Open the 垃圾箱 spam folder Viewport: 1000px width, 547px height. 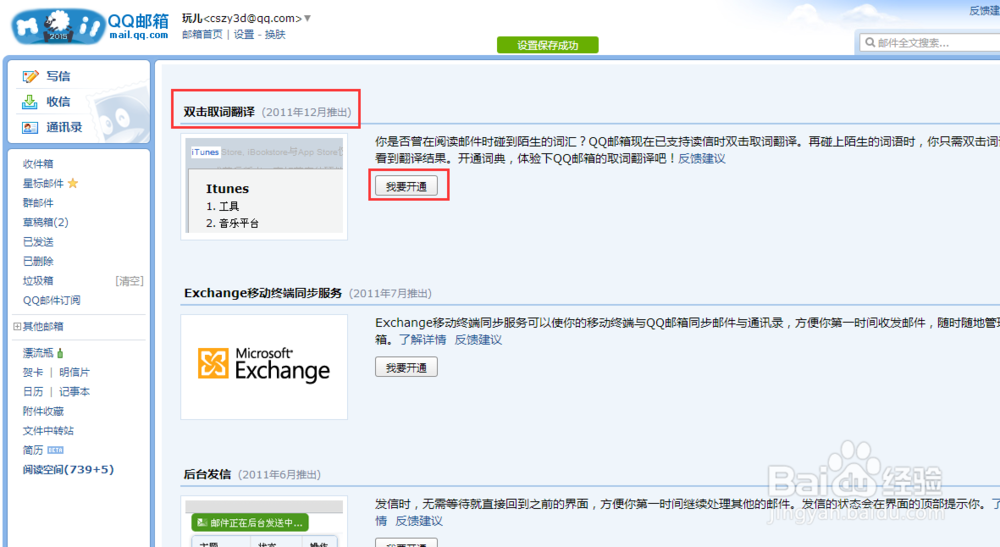coord(38,281)
